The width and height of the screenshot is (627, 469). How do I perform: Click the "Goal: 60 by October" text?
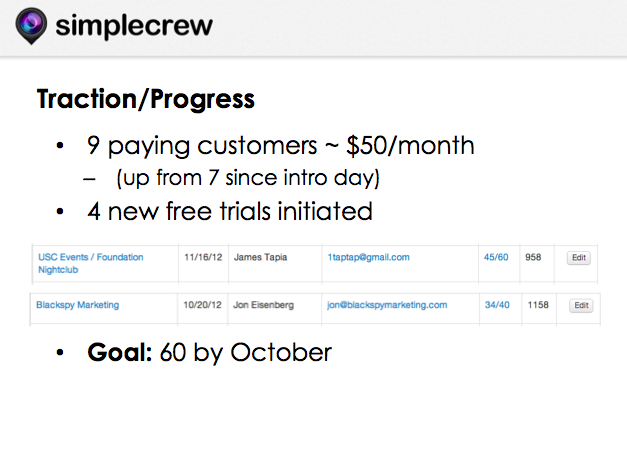210,352
